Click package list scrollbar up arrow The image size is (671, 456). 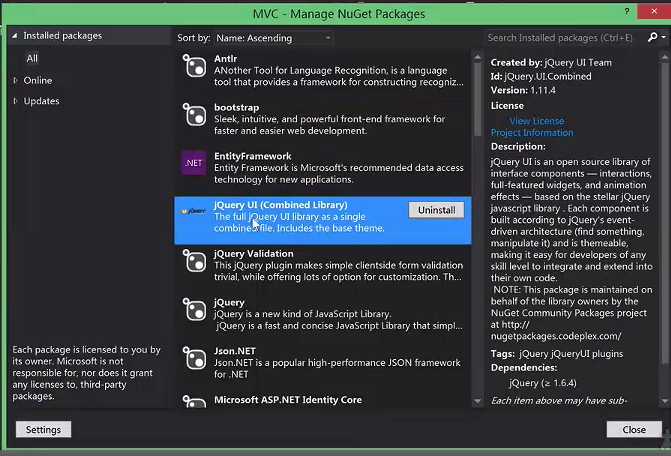pos(478,56)
